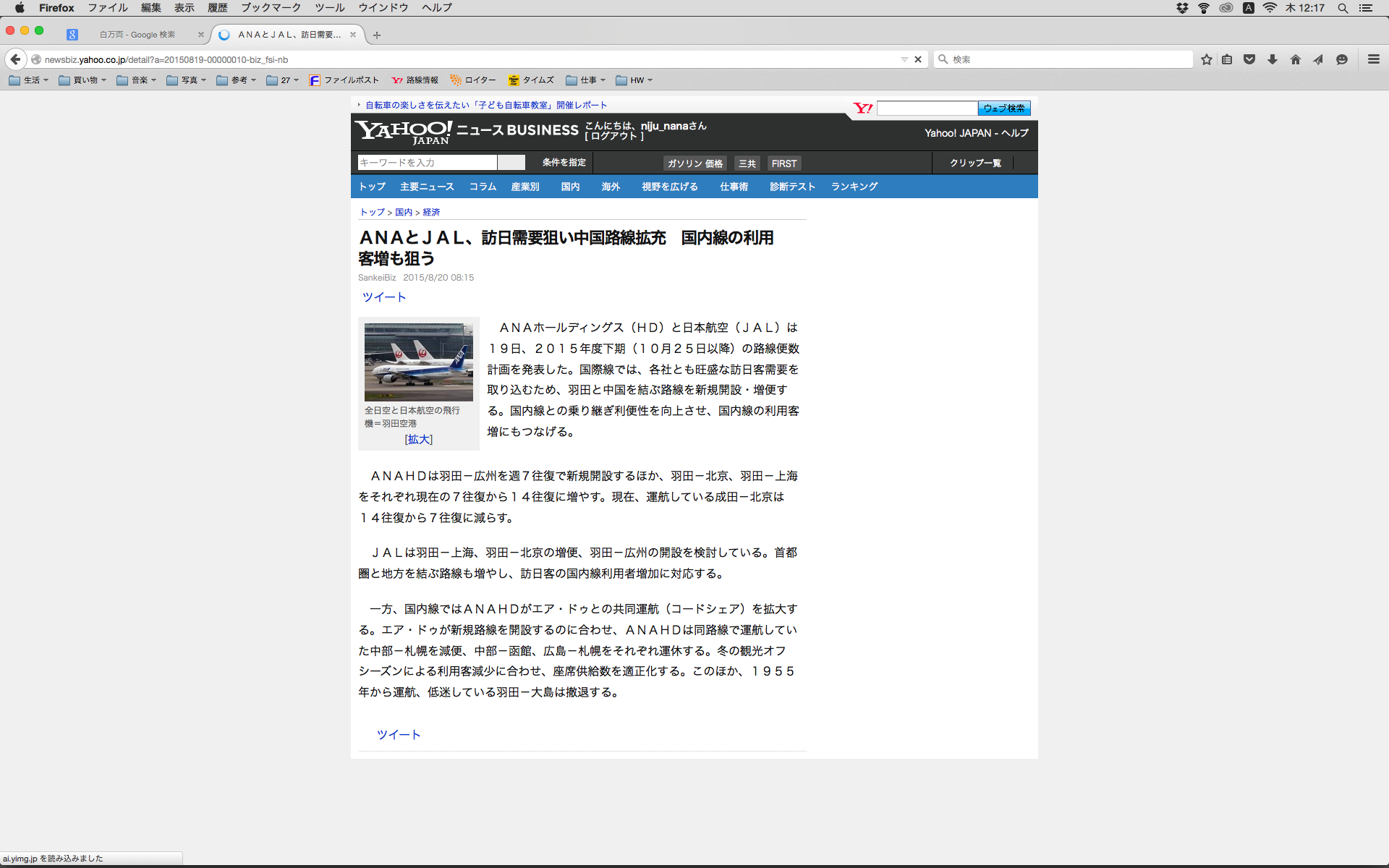Image resolution: width=1389 pixels, height=868 pixels.
Task: Open the HW bookmark folder dropdown
Action: tap(635, 80)
